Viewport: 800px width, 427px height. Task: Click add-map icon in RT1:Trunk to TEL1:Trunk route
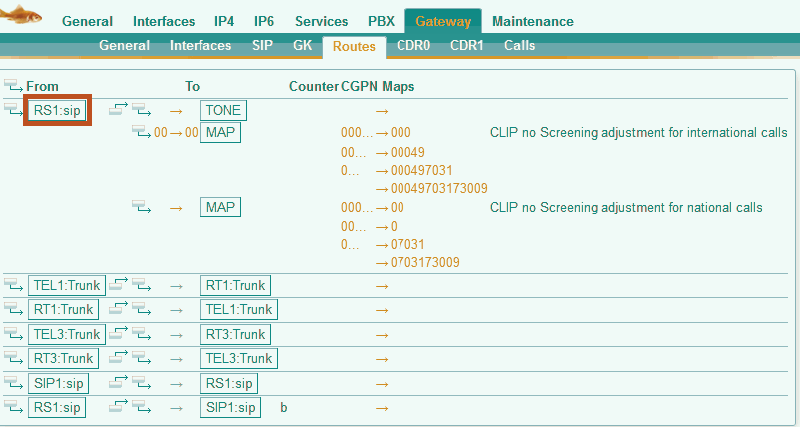(141, 310)
